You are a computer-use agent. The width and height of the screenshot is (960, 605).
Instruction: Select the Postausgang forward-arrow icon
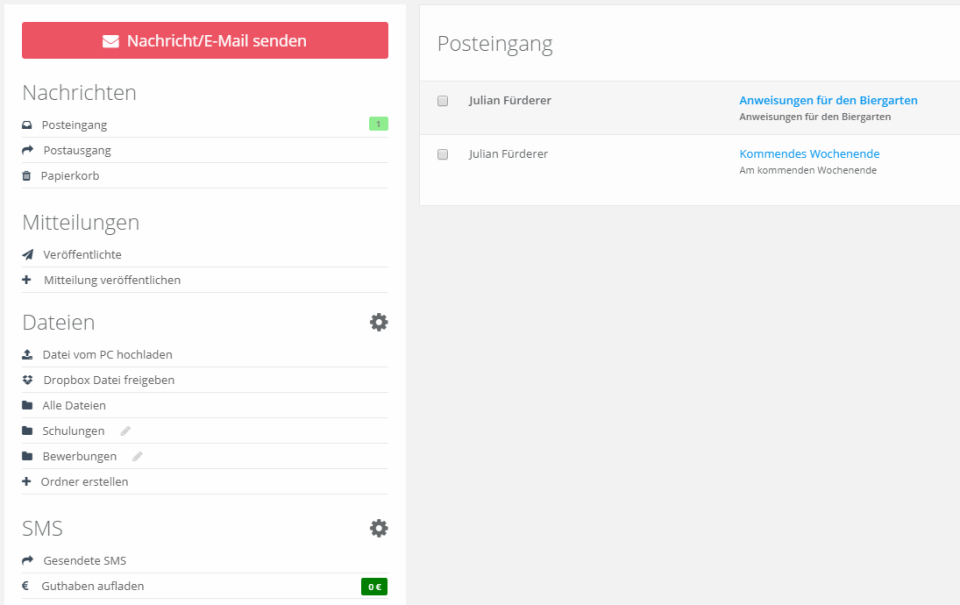point(25,150)
